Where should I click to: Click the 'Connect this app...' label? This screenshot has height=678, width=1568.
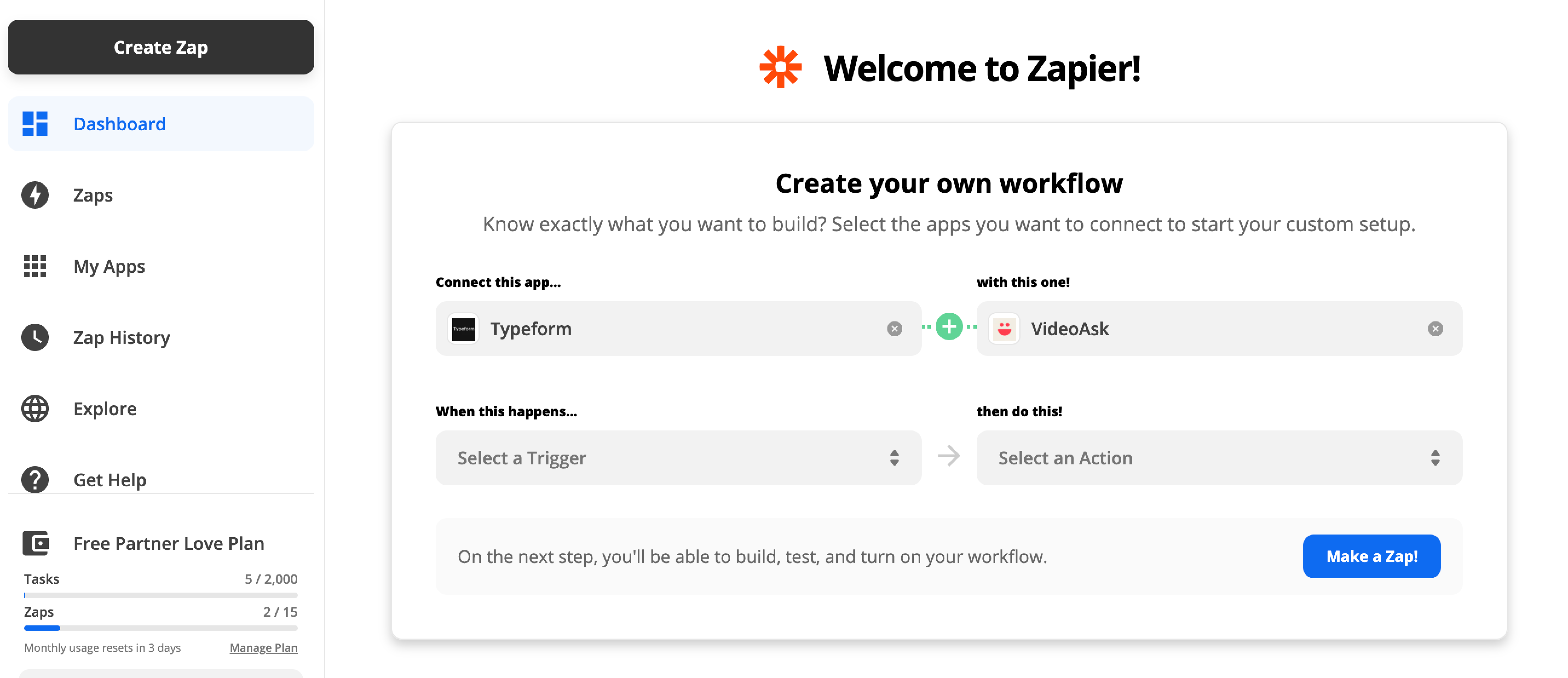click(498, 282)
